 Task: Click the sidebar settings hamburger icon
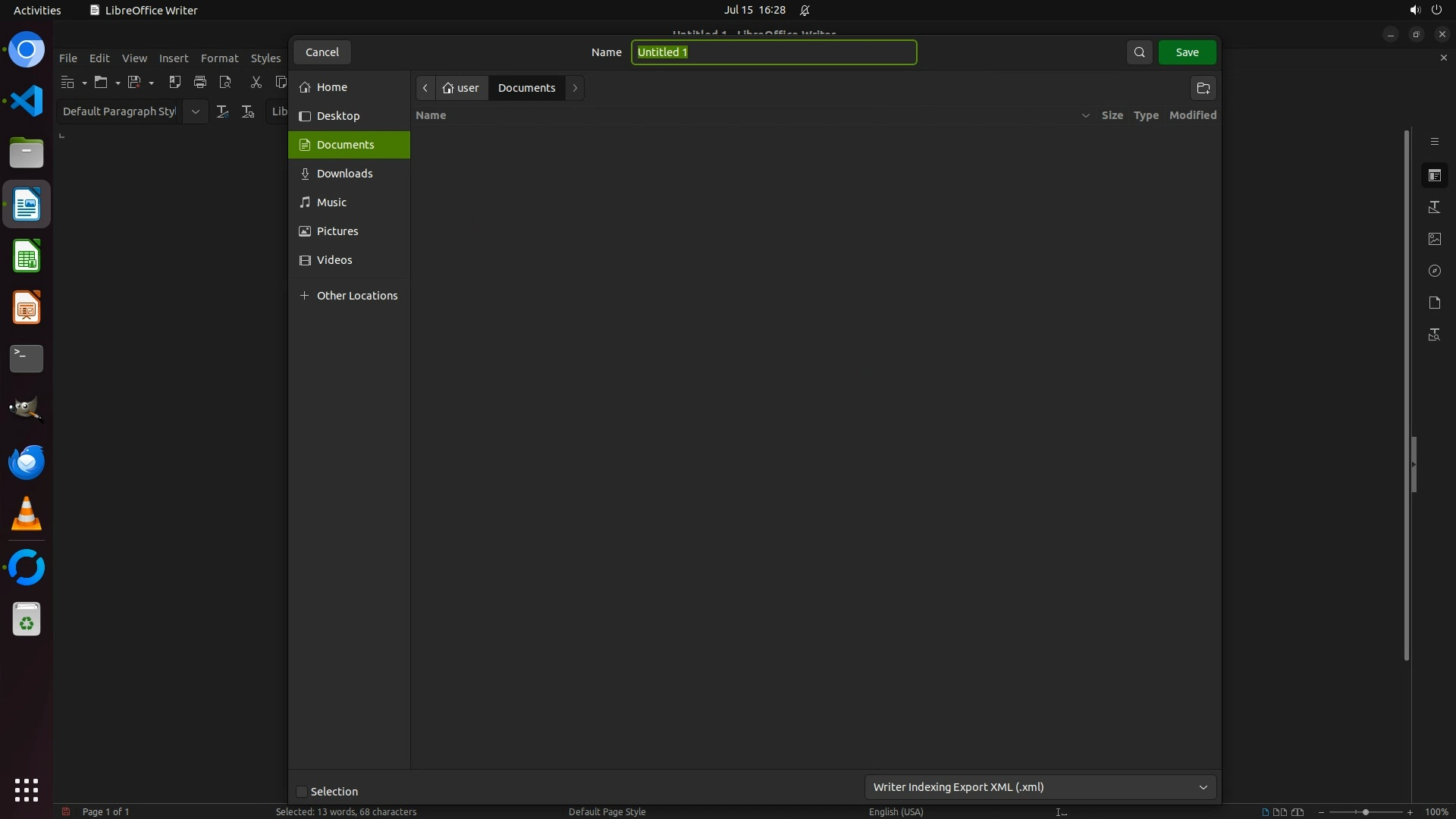1434,142
